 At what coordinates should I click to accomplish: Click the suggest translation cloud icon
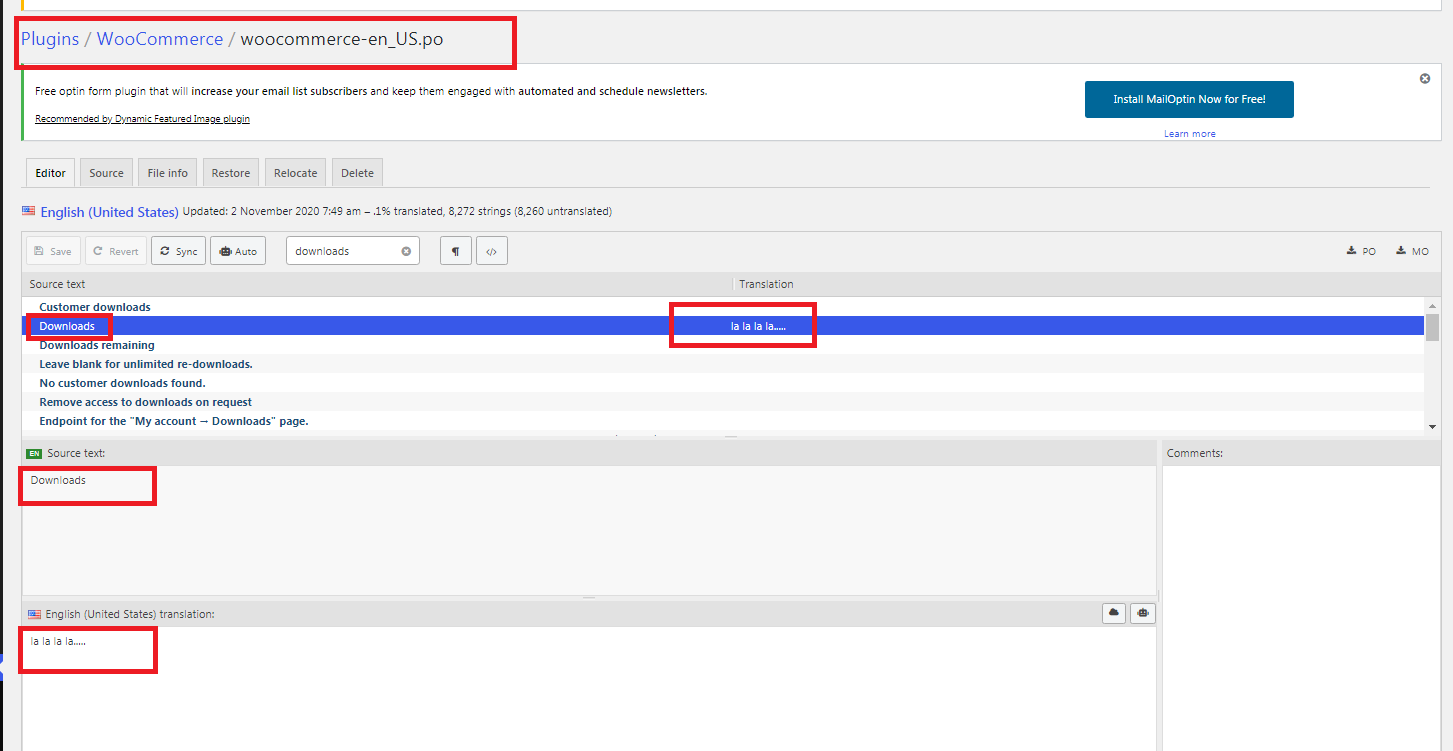tap(1114, 613)
